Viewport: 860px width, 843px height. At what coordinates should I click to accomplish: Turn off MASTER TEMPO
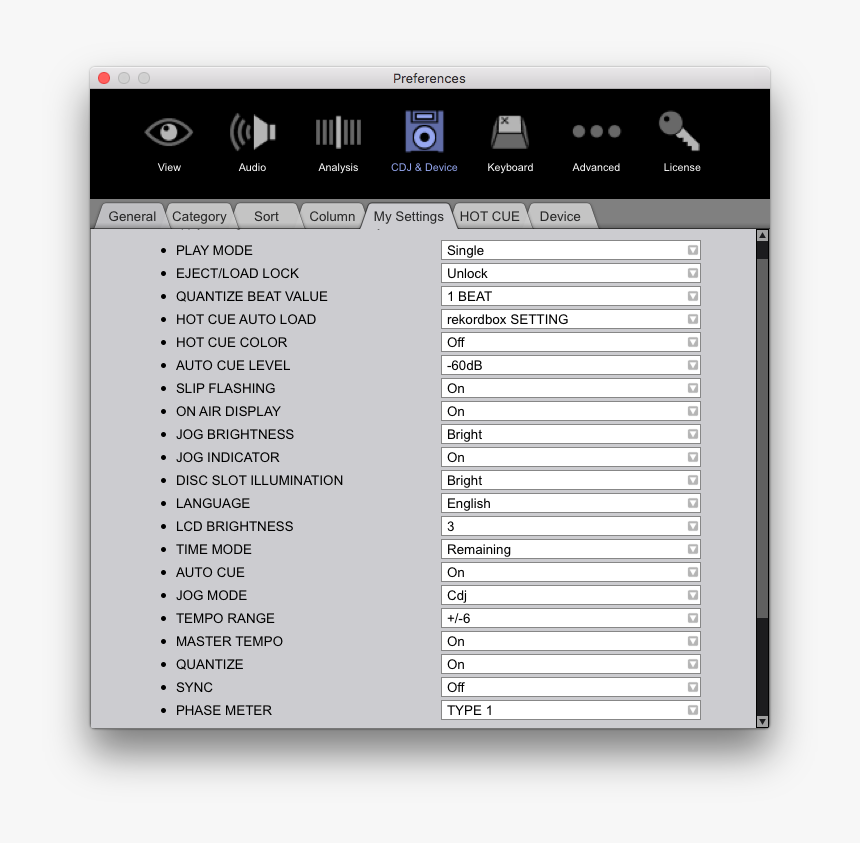tap(570, 641)
